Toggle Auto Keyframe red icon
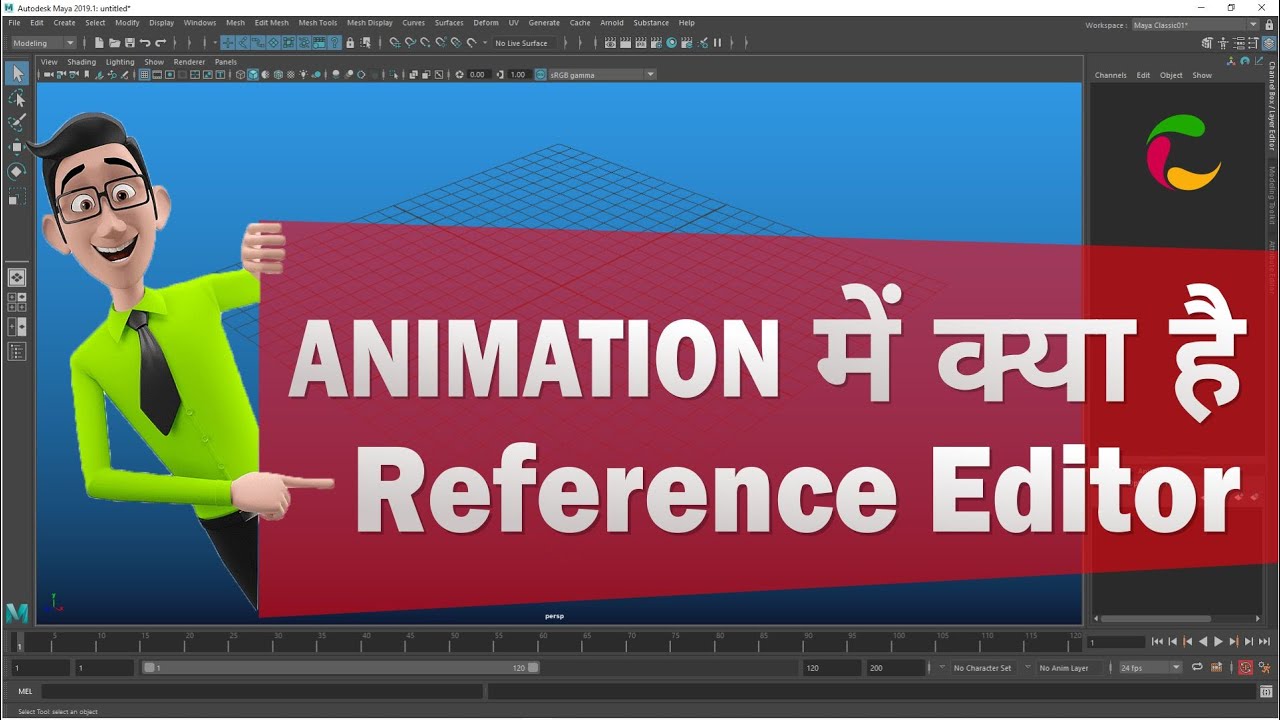This screenshot has height=720, width=1280. pyautogui.click(x=1245, y=667)
